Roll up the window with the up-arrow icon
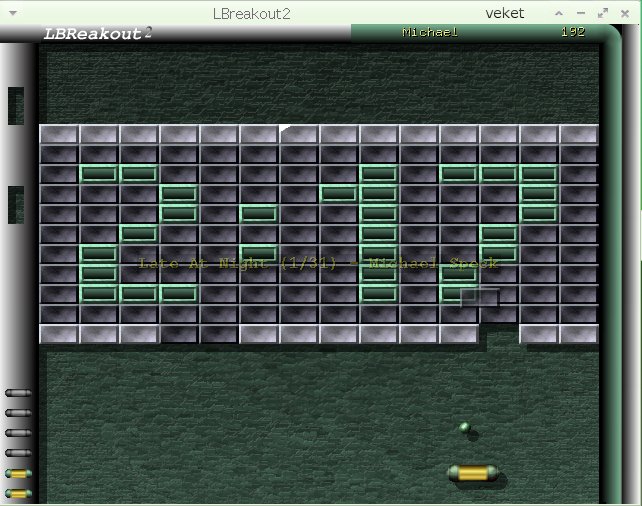This screenshot has height=506, width=642. point(558,13)
